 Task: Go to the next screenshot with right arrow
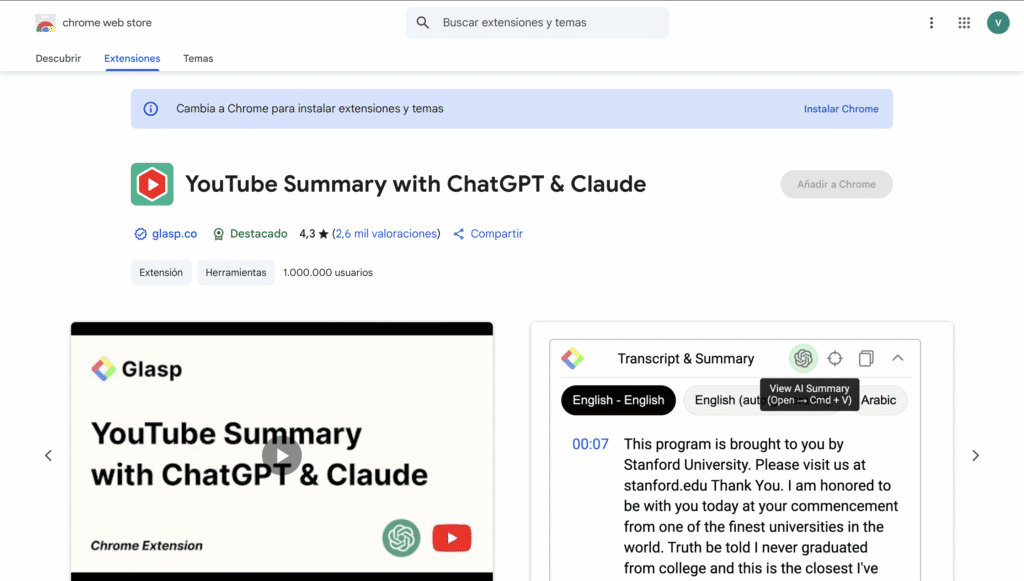pyautogui.click(x=976, y=456)
